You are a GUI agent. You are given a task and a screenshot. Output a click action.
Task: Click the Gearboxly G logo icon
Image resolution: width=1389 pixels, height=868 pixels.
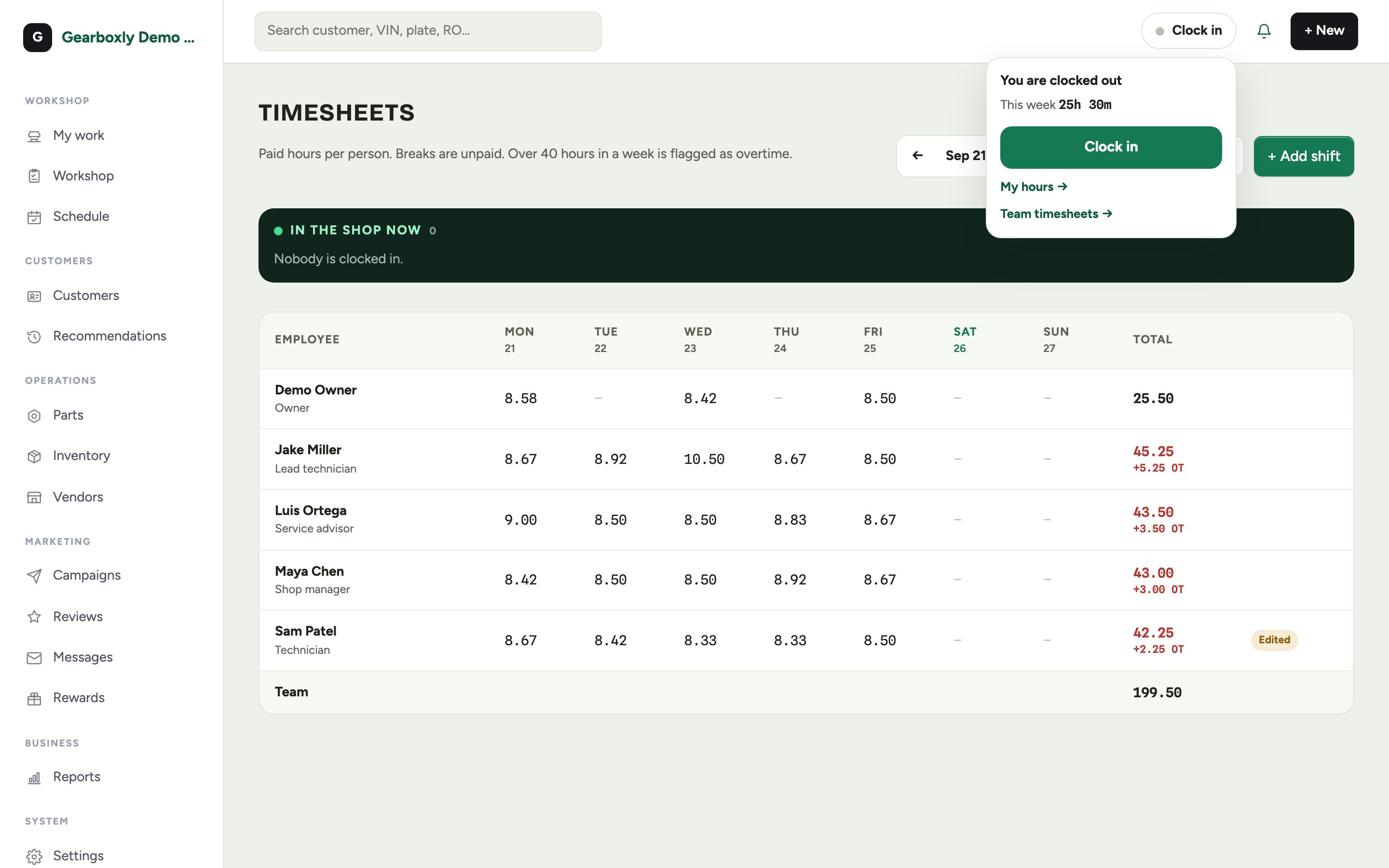(x=37, y=37)
